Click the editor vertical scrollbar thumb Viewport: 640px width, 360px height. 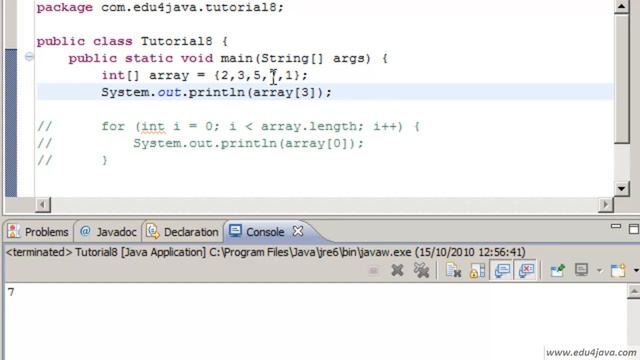(x=621, y=80)
